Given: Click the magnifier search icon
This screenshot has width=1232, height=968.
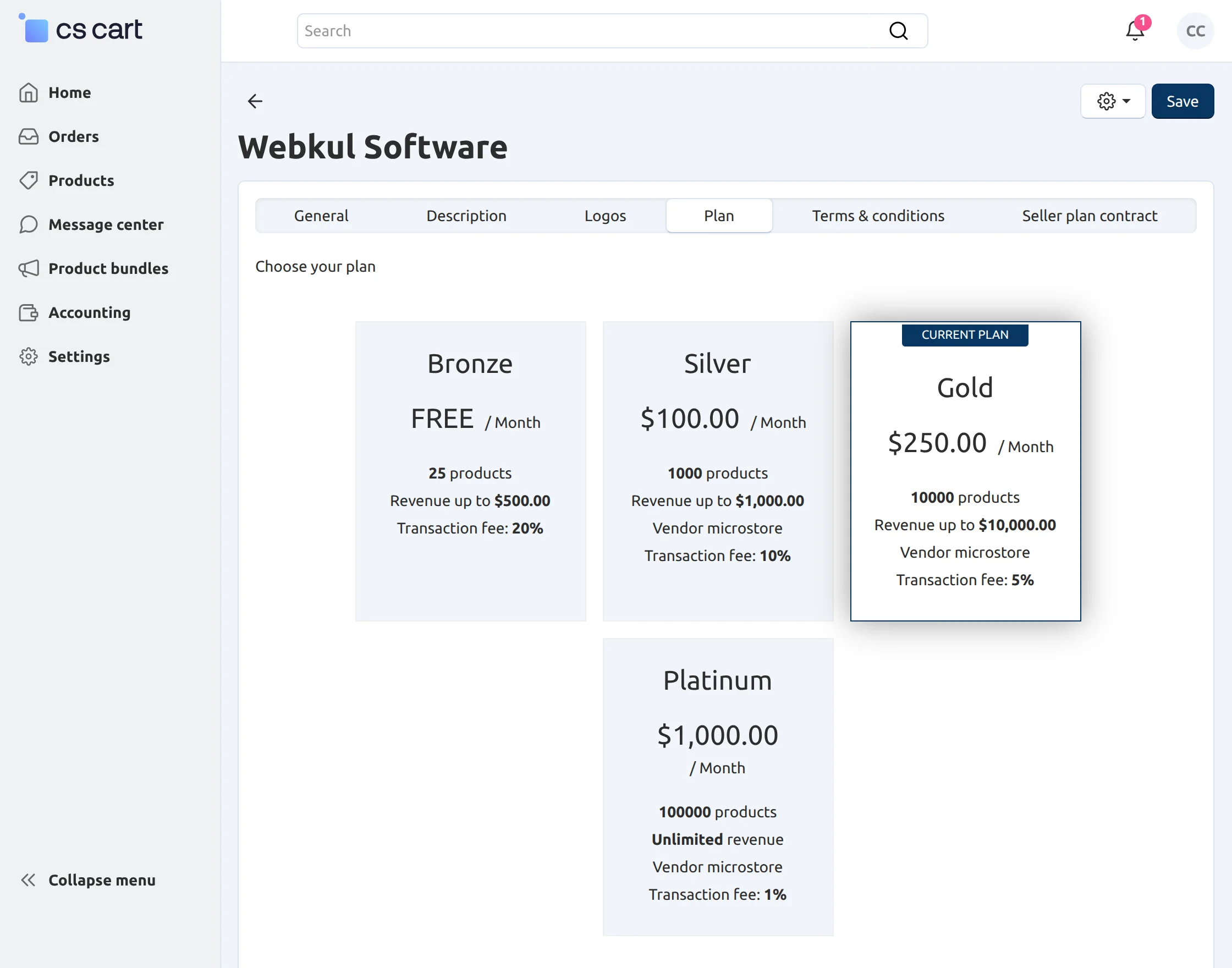Looking at the screenshot, I should (898, 31).
